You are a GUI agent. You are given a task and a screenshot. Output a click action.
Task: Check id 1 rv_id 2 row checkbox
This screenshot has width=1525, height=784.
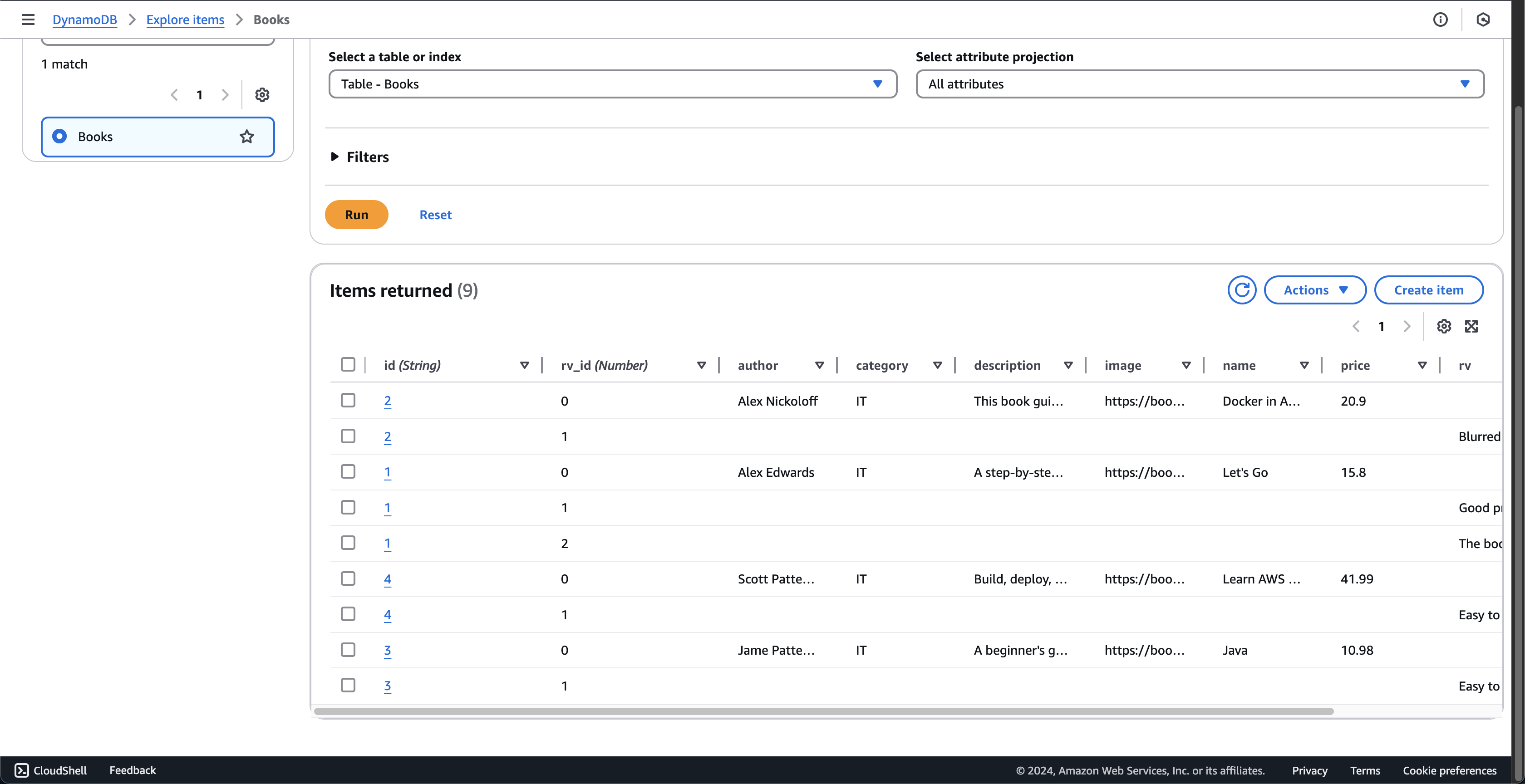[348, 543]
